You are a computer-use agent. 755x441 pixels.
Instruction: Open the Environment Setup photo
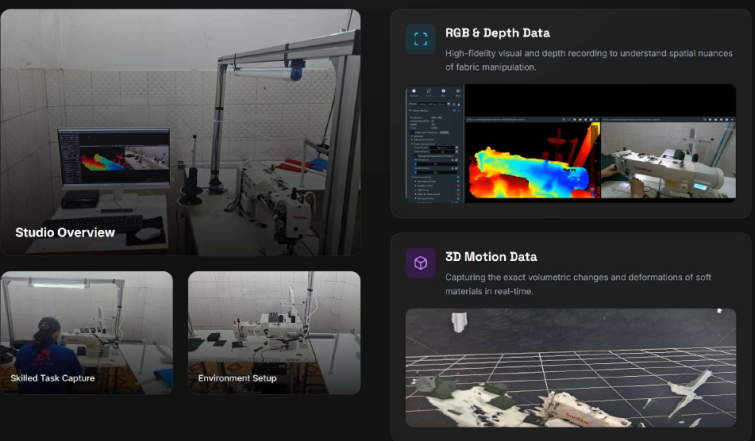[274, 333]
